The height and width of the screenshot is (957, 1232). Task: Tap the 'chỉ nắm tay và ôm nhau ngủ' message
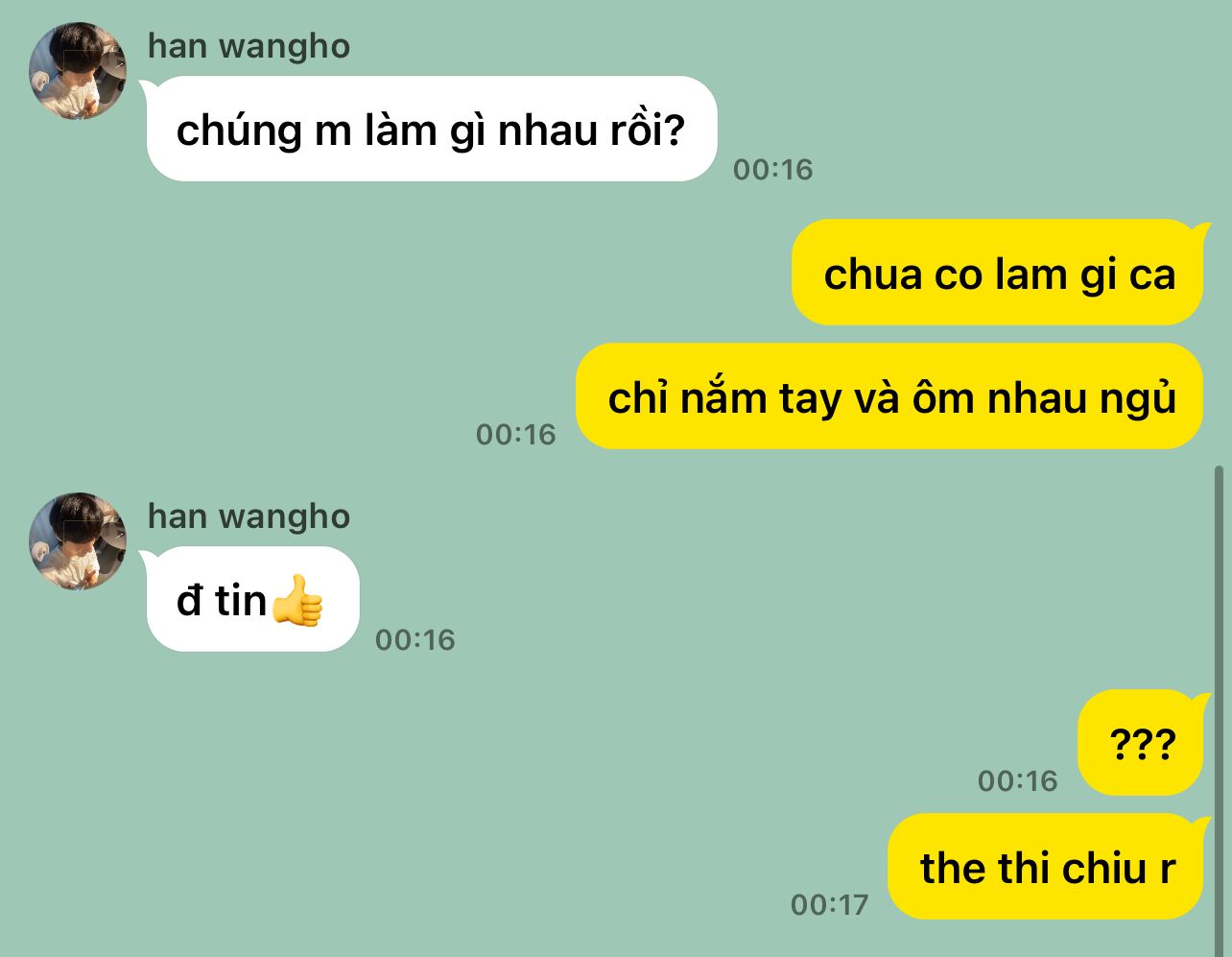889,396
